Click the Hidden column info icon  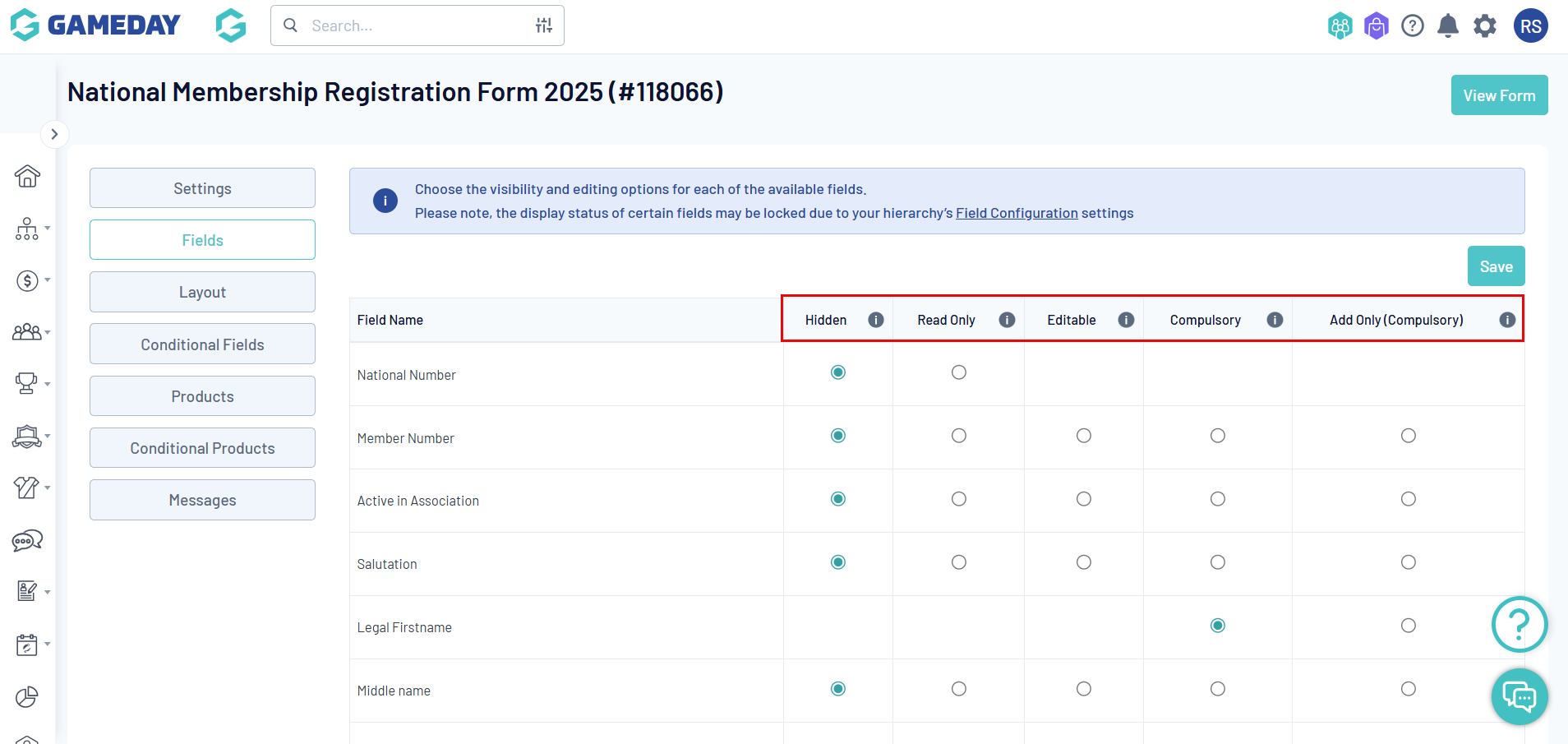coord(876,320)
